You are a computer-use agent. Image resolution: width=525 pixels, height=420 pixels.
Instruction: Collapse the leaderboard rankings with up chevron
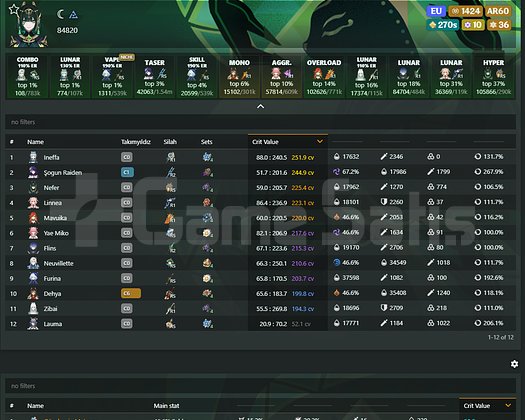(x=260, y=106)
